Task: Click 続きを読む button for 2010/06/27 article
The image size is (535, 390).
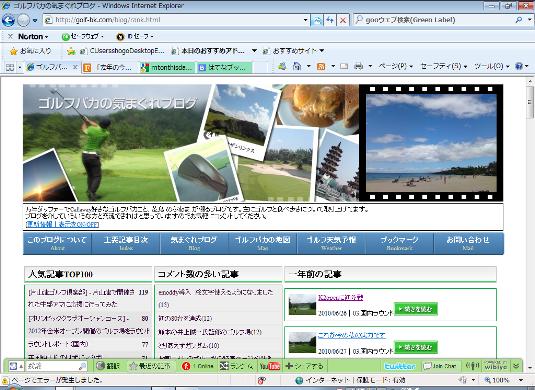Action: tap(416, 347)
